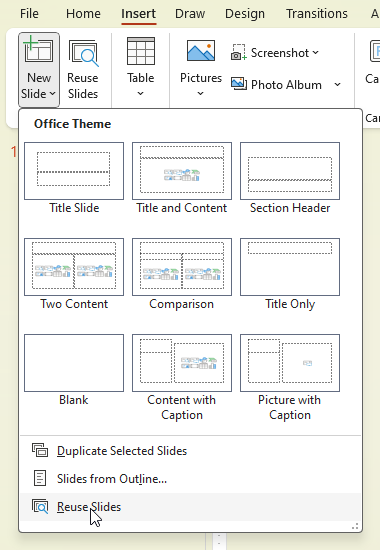Click the Screenshot camera icon
This screenshot has width=380, height=550.
point(239,52)
